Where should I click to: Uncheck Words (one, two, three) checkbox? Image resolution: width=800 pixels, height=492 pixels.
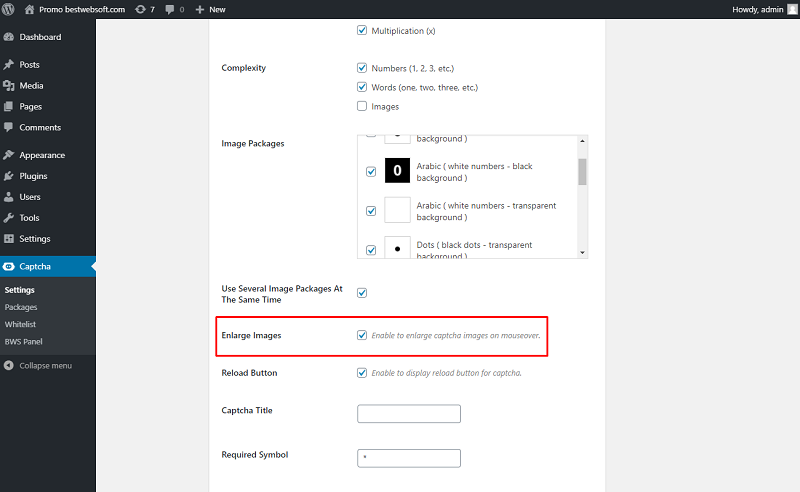point(362,87)
